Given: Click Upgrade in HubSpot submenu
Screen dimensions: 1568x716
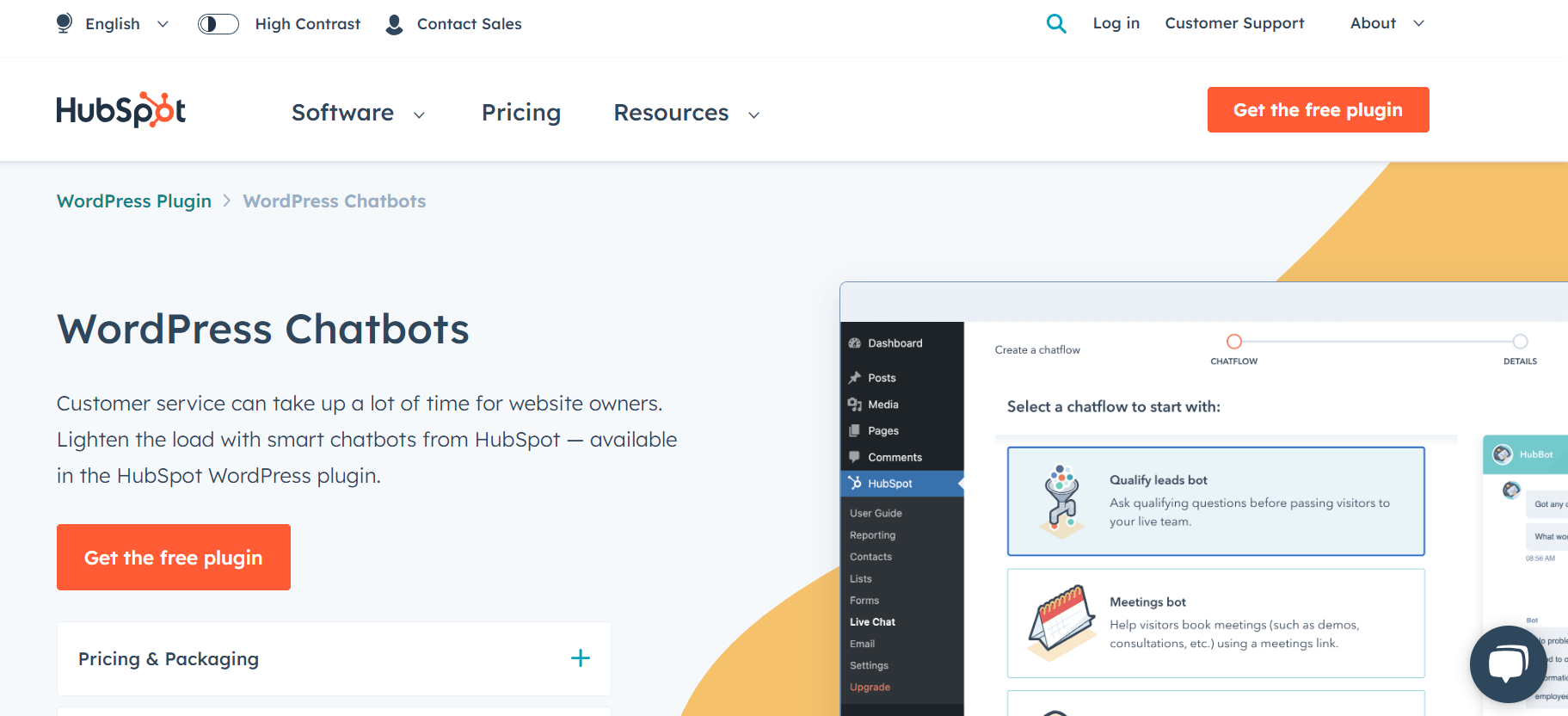Looking at the screenshot, I should [x=870, y=688].
